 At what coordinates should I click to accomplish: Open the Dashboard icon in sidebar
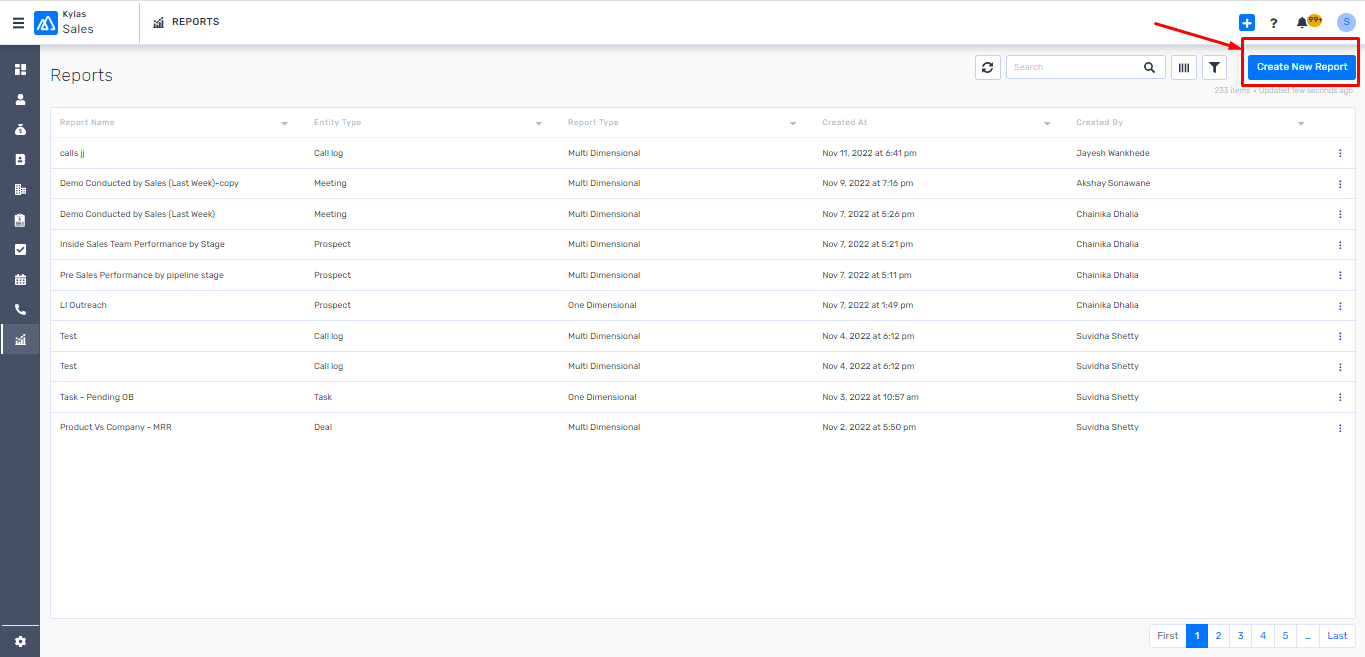pos(20,70)
